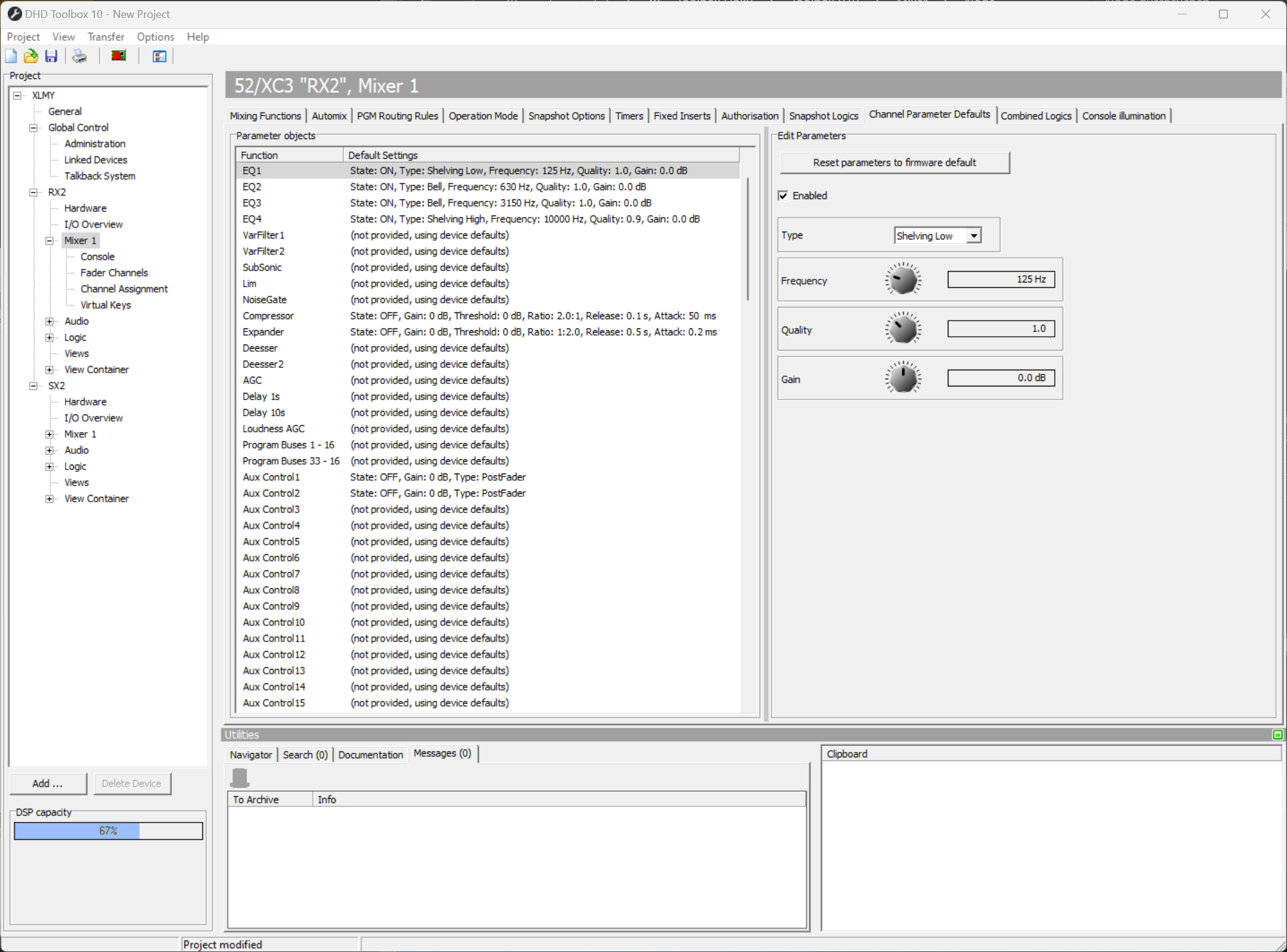Save the project with the floppy disk icon
The height and width of the screenshot is (952, 1287).
pyautogui.click(x=51, y=56)
